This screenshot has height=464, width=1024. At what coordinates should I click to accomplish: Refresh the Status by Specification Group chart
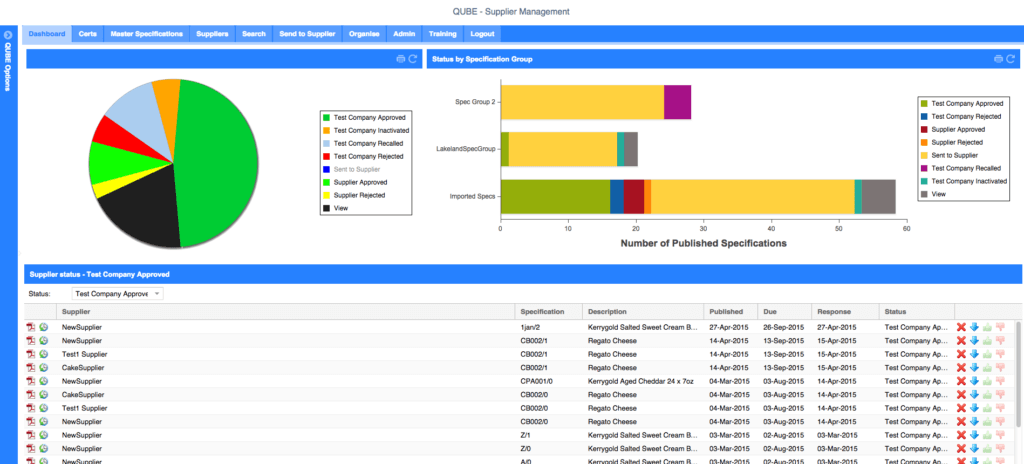[1010, 59]
